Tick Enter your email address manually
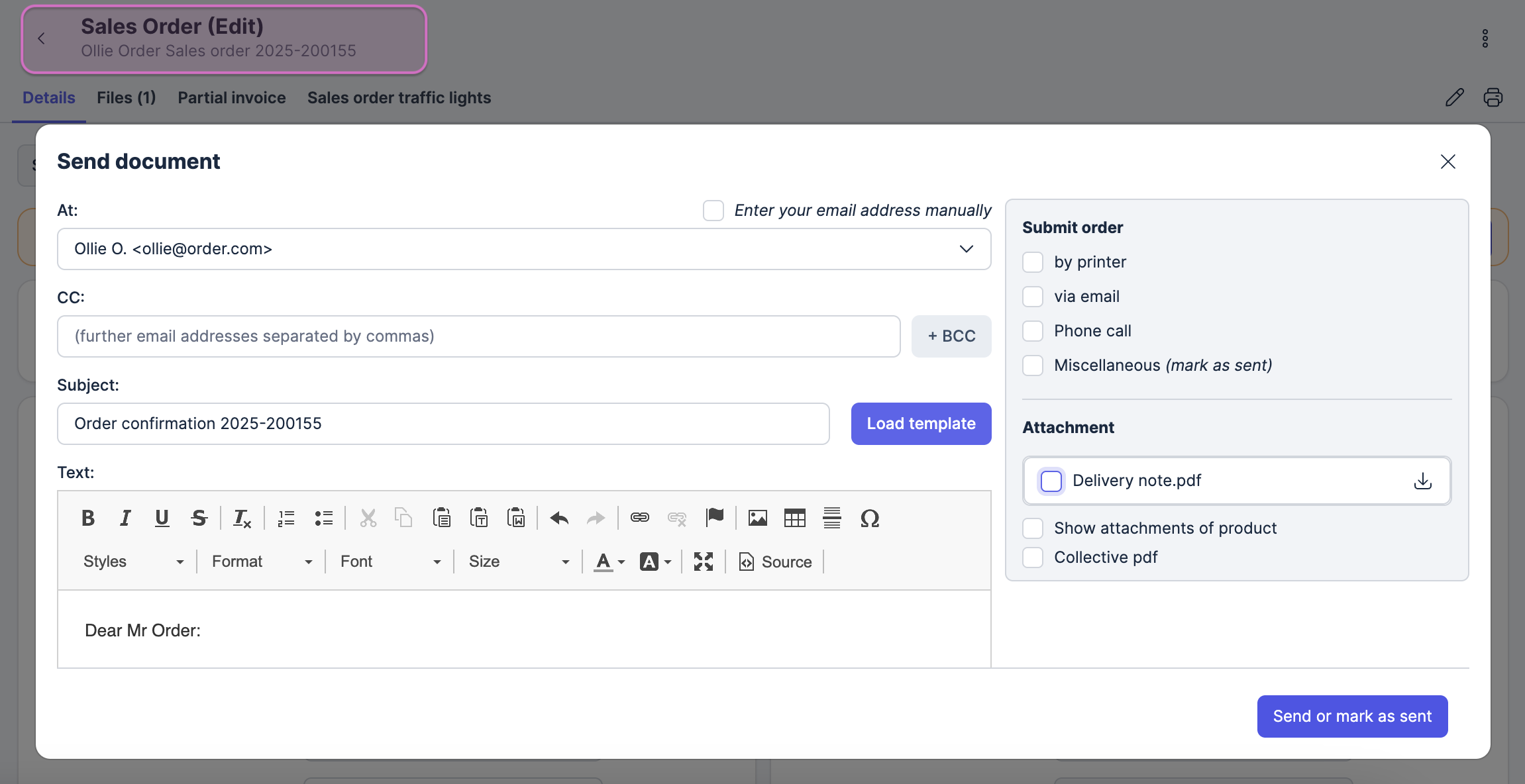 click(x=713, y=211)
